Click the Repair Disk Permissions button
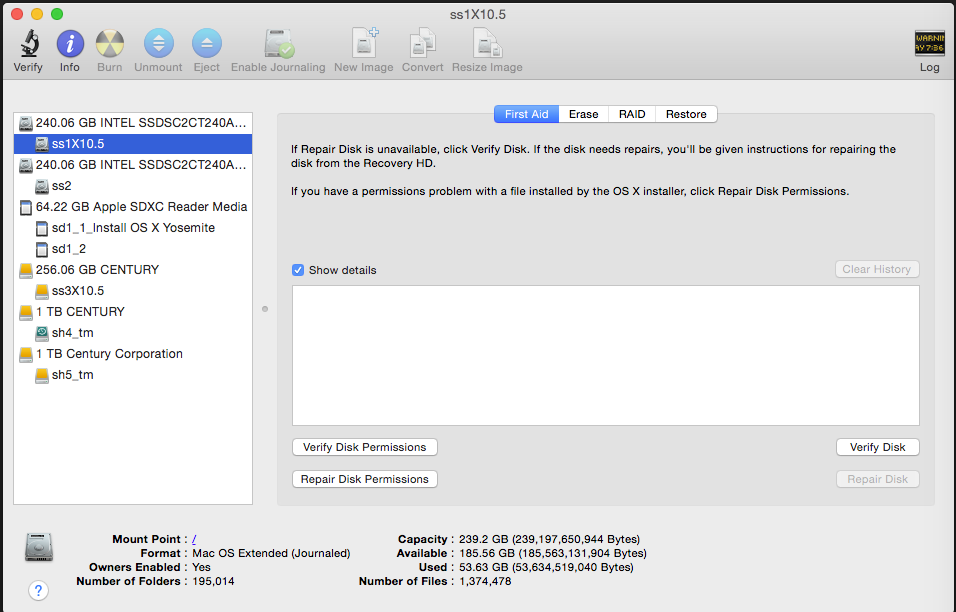 [364, 479]
